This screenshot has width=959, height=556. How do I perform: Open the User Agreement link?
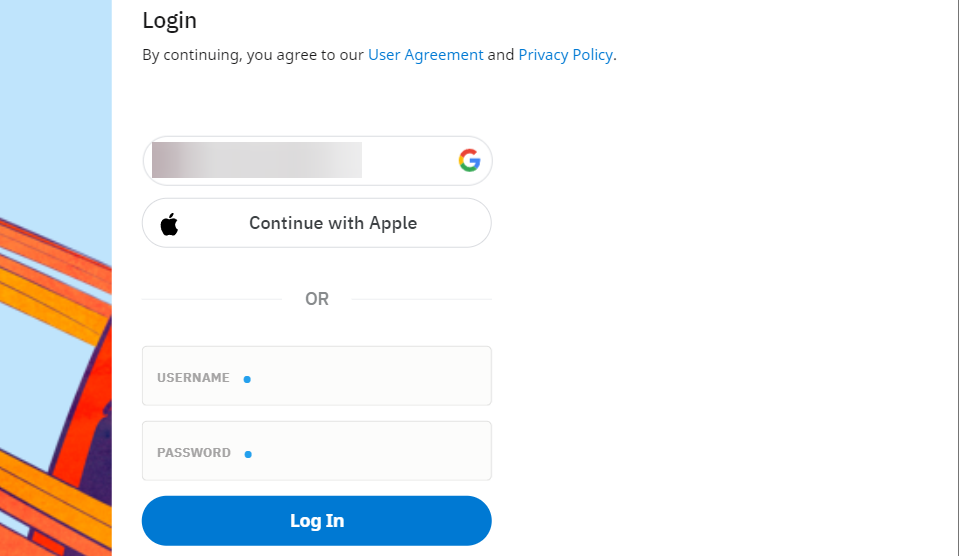click(x=425, y=55)
